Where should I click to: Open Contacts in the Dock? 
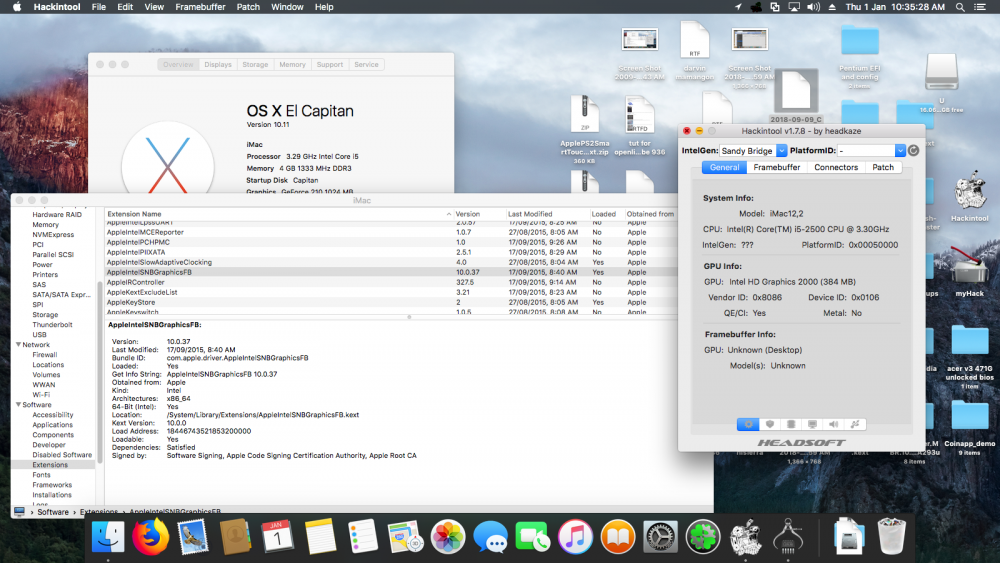click(x=235, y=537)
